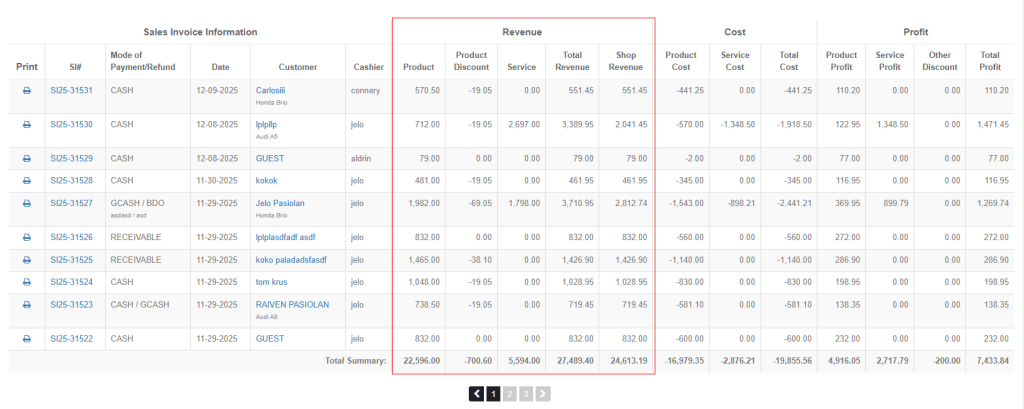Click printer icon on SI25-31529 row
The width and height of the screenshot is (1024, 409).
(x=27, y=159)
